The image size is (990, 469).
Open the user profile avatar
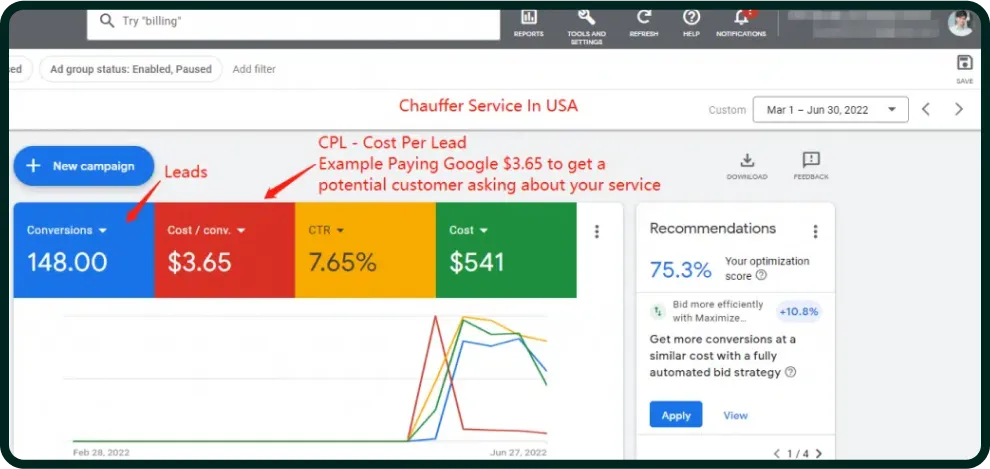click(x=960, y=23)
